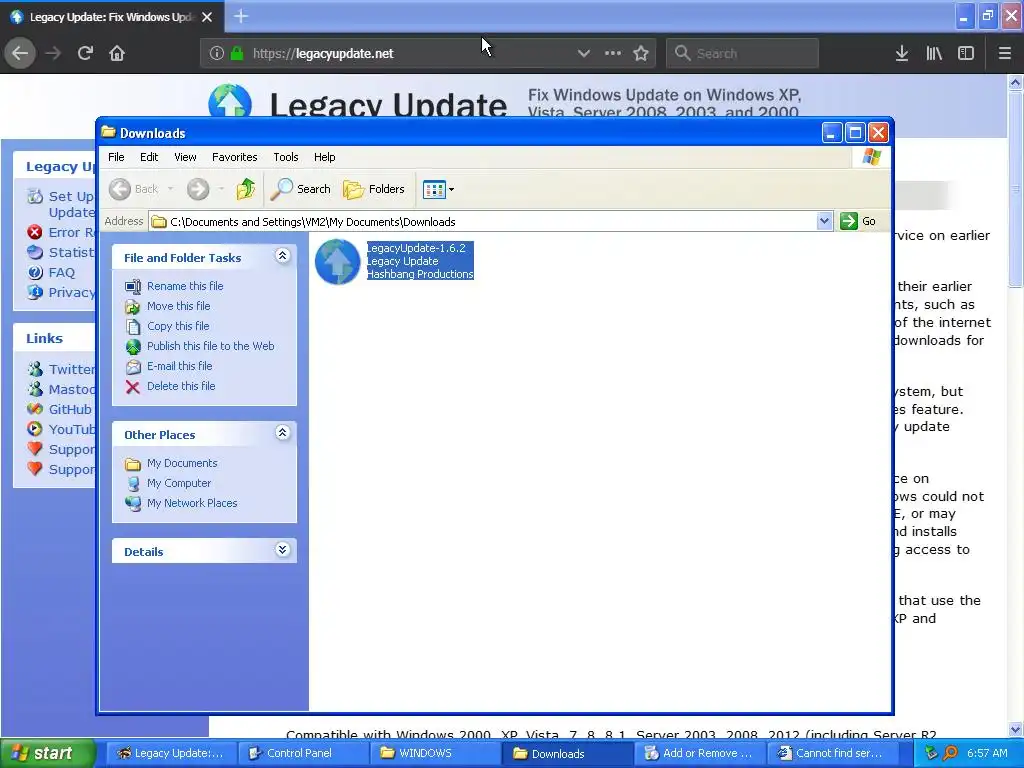
Task: Open Help menu in Downloads window
Action: tap(324, 157)
